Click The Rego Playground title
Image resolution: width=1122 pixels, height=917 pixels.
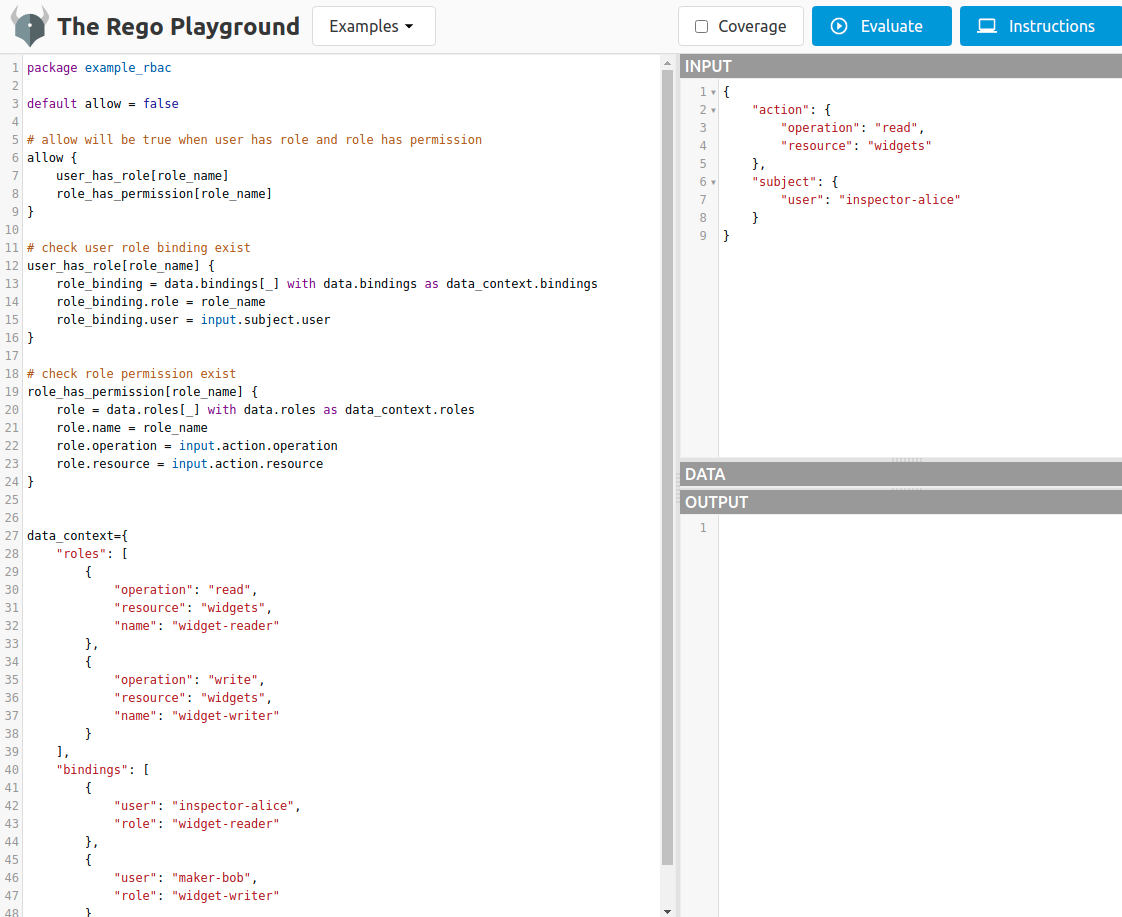[178, 26]
